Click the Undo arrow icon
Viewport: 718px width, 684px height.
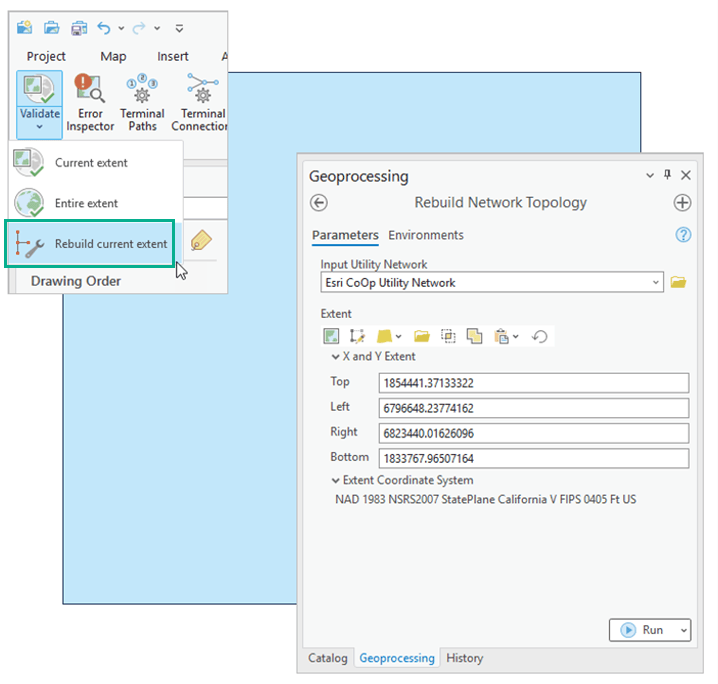(x=104, y=28)
